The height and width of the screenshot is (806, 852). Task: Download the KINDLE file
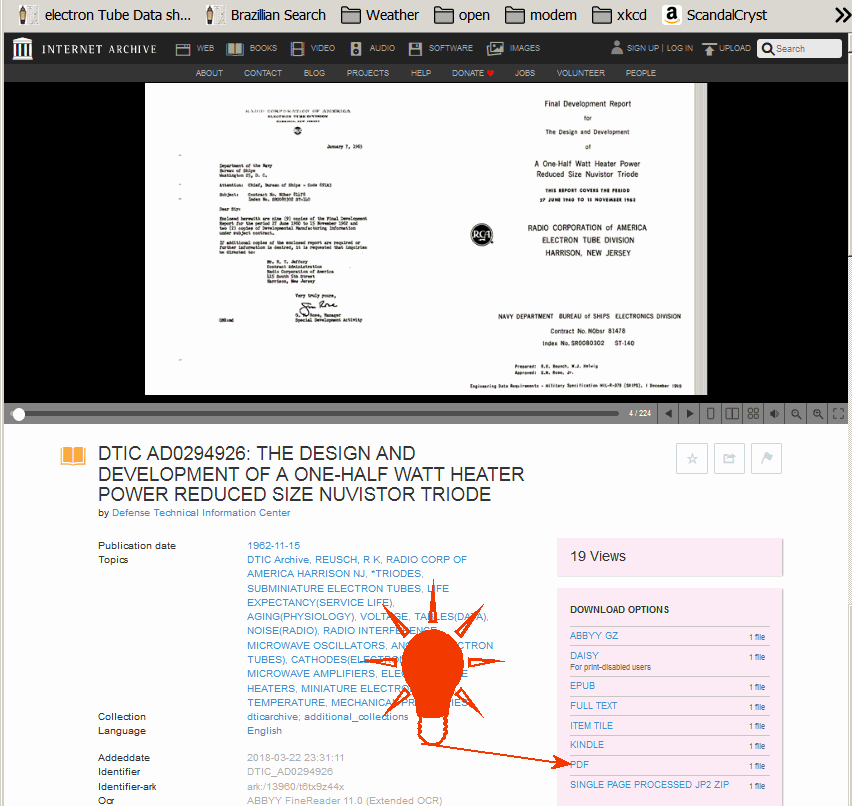pos(587,745)
